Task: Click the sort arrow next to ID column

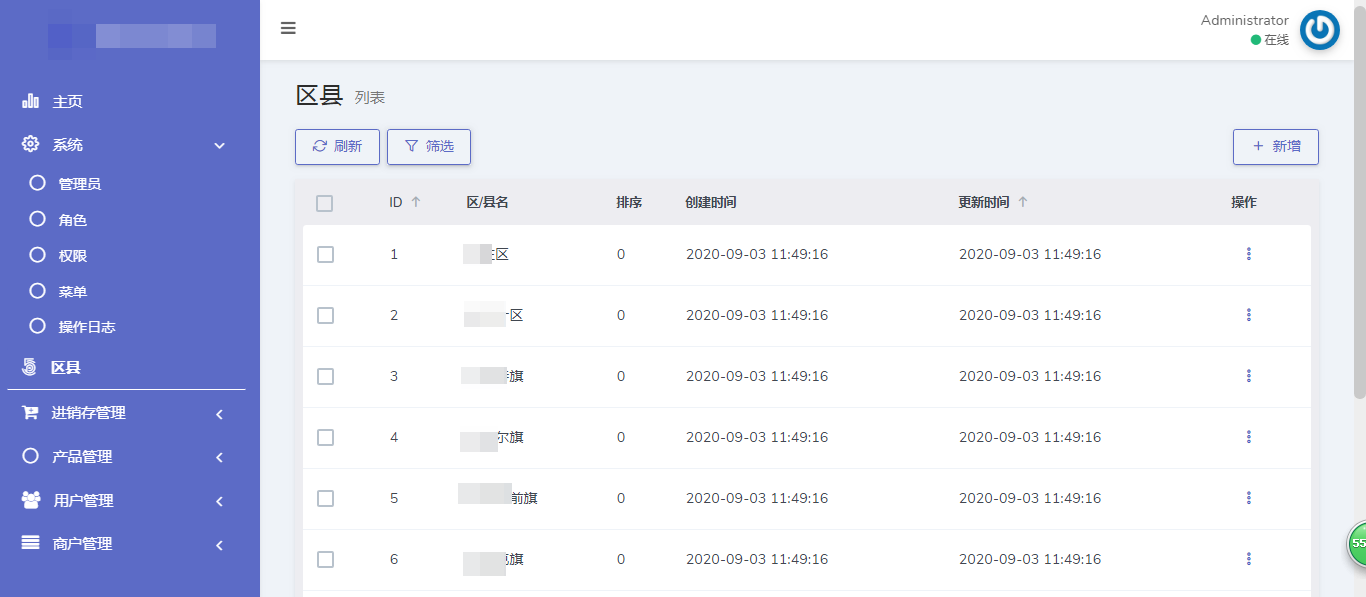Action: [416, 202]
